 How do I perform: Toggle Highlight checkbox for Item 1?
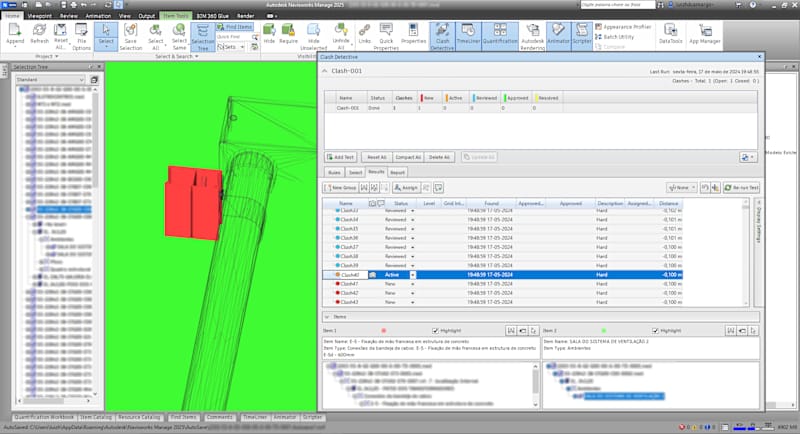click(x=435, y=331)
